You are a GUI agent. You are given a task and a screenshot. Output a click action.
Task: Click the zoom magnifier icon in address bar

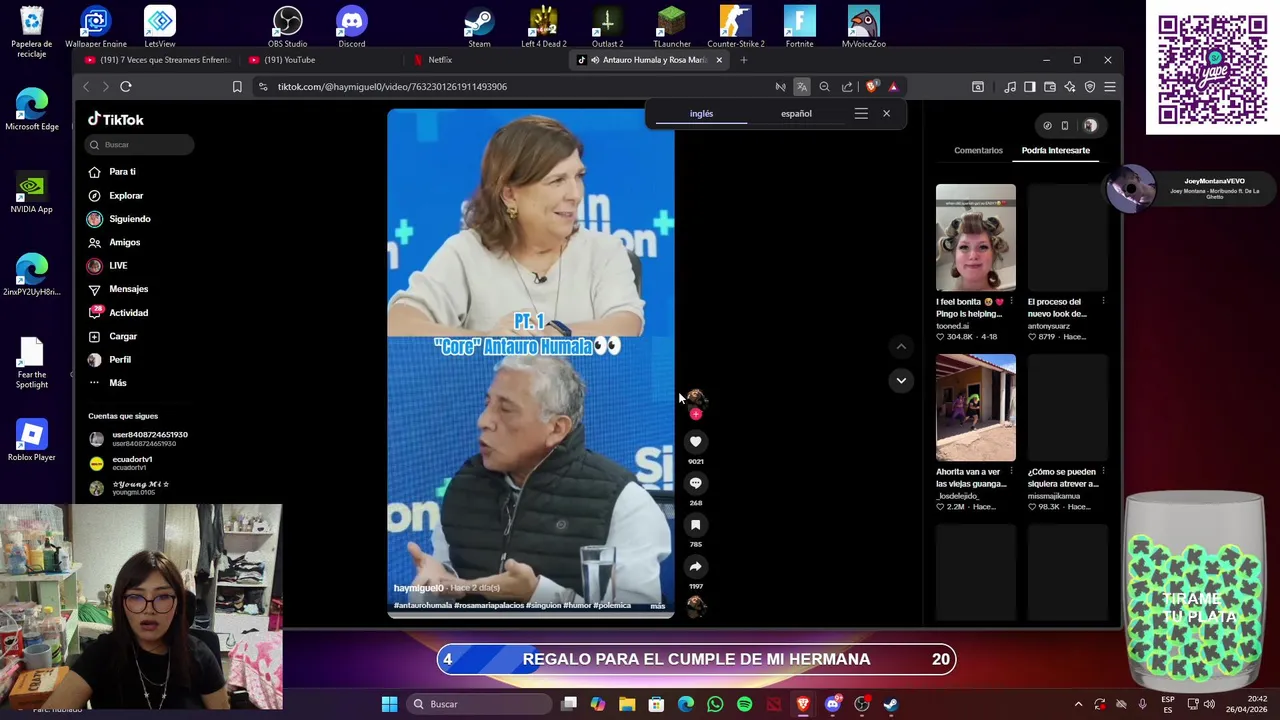(x=825, y=87)
